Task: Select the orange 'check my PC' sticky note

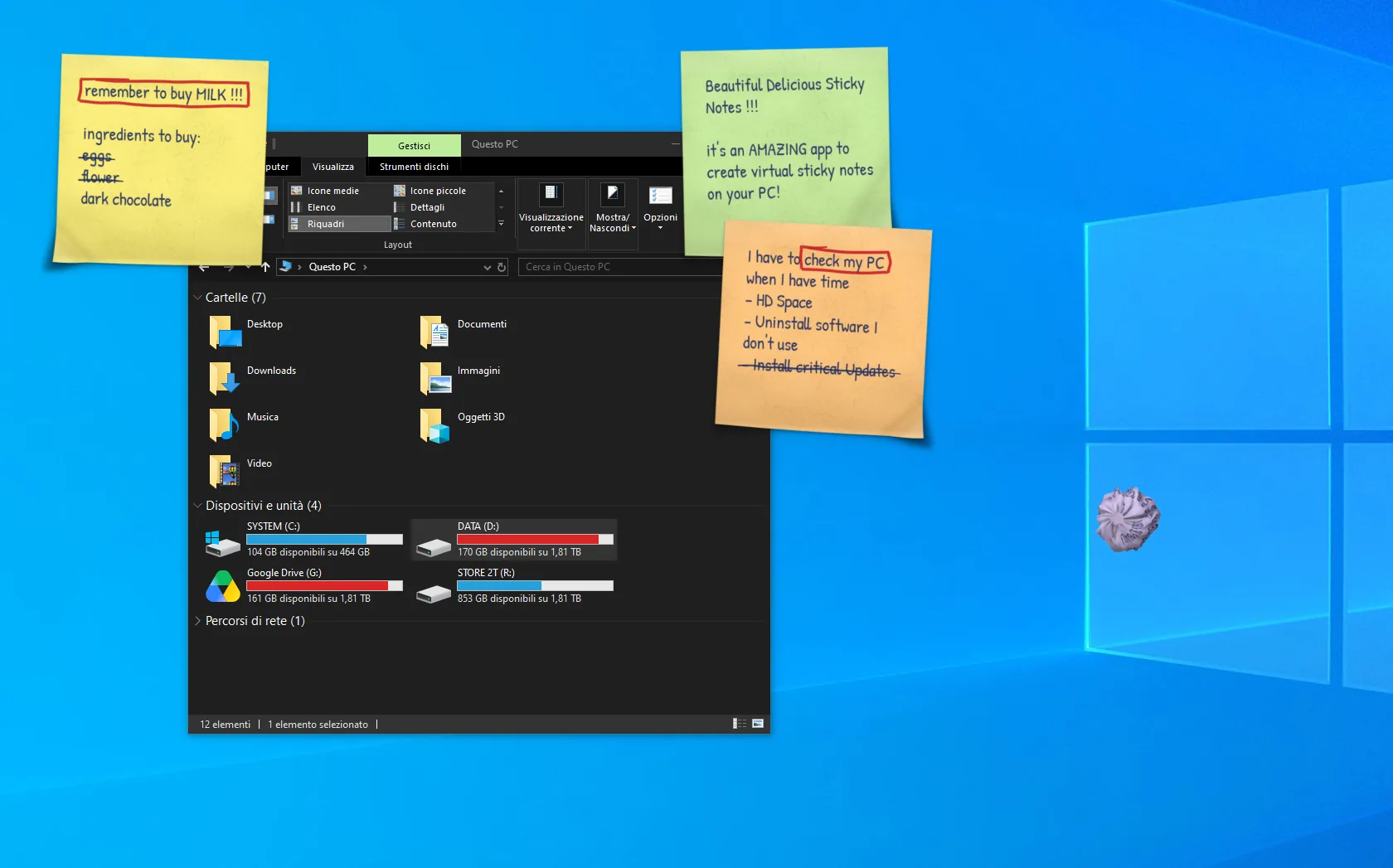Action: tap(824, 330)
